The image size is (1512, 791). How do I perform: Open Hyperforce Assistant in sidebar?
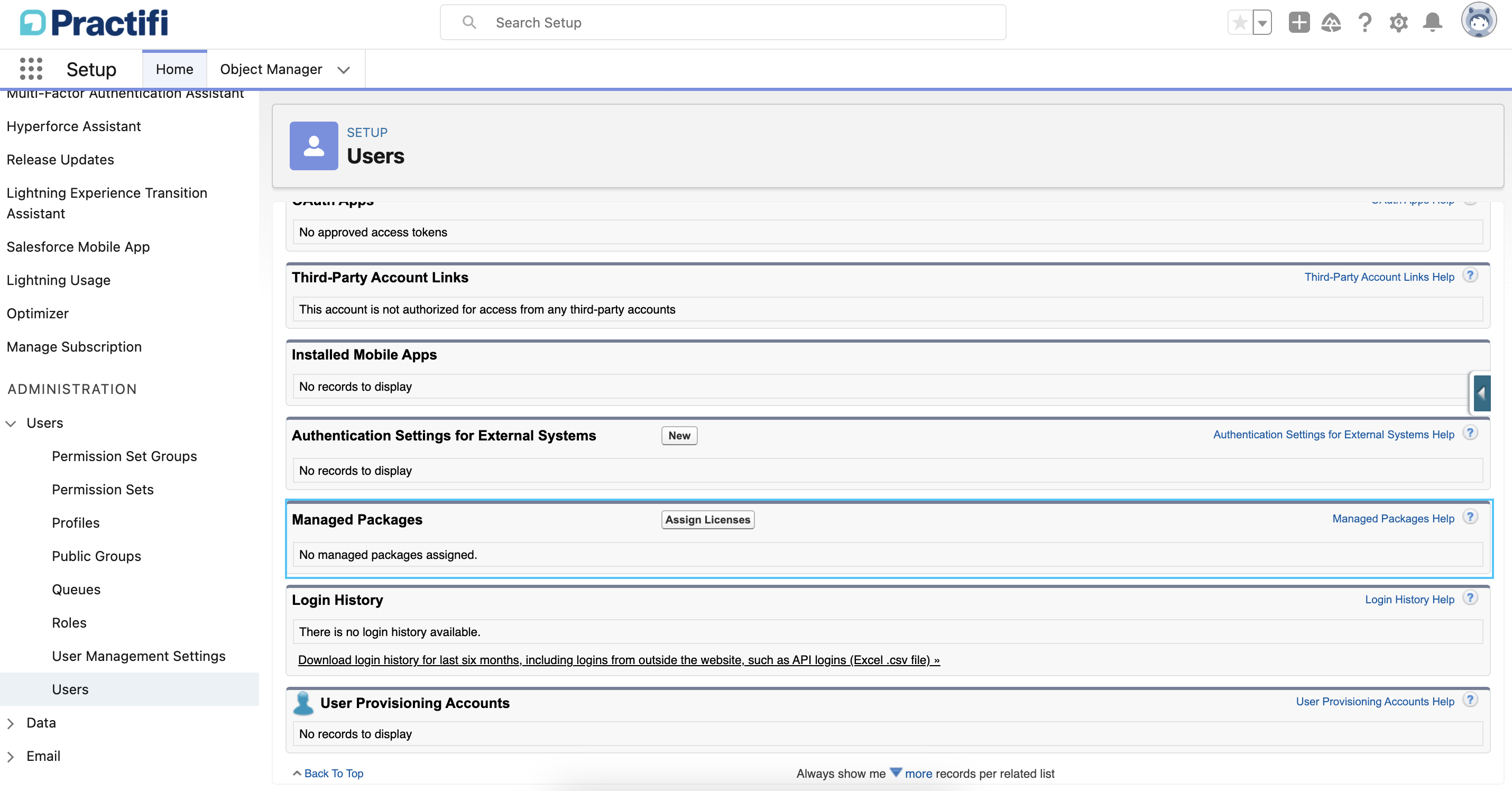point(73,126)
